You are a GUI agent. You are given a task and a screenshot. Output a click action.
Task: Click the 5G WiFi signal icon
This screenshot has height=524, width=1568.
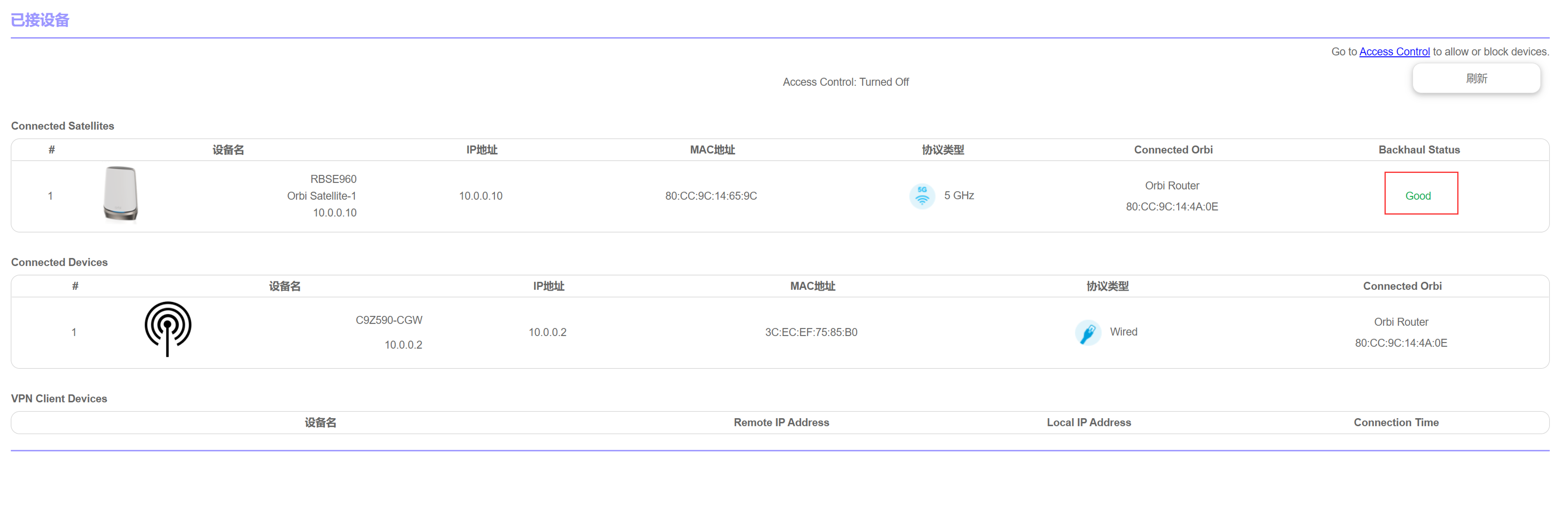click(x=922, y=195)
